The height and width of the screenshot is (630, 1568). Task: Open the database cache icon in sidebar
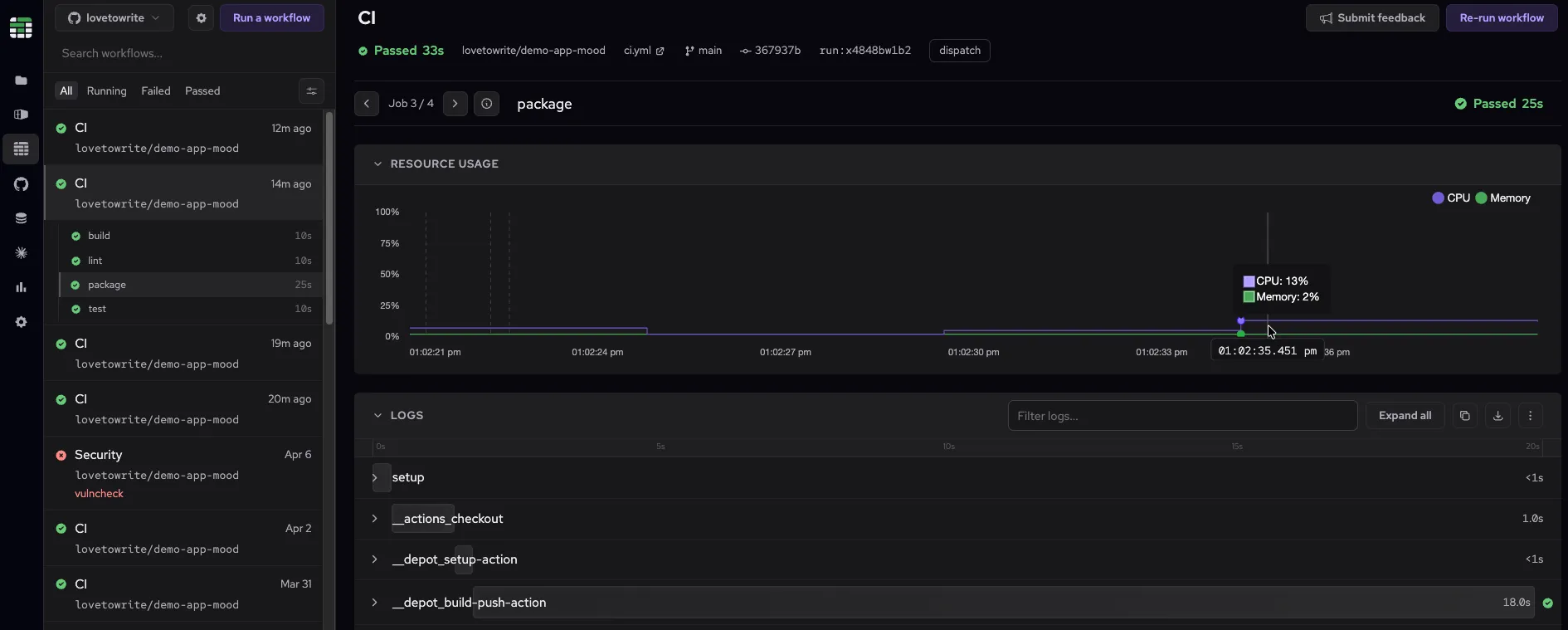tap(21, 218)
